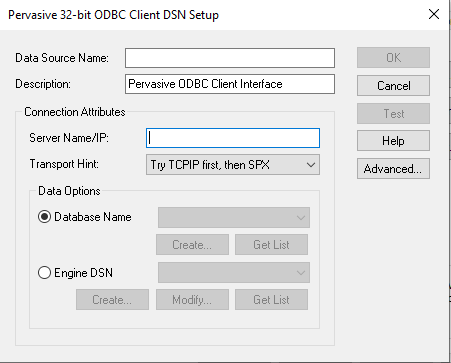Click the Data Source Name label

click(x=62, y=58)
